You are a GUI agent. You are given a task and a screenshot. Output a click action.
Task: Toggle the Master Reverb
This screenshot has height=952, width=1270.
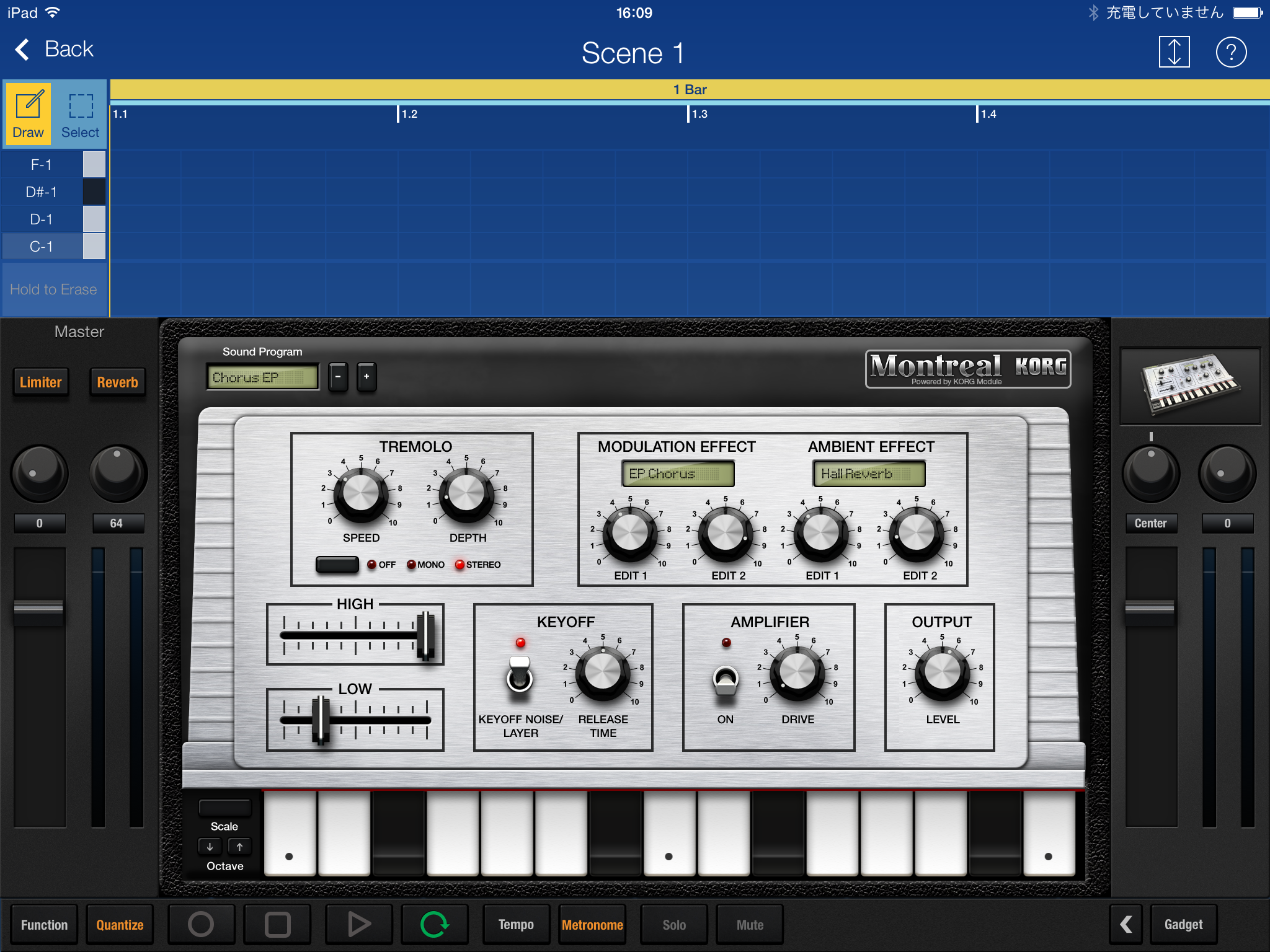(118, 382)
